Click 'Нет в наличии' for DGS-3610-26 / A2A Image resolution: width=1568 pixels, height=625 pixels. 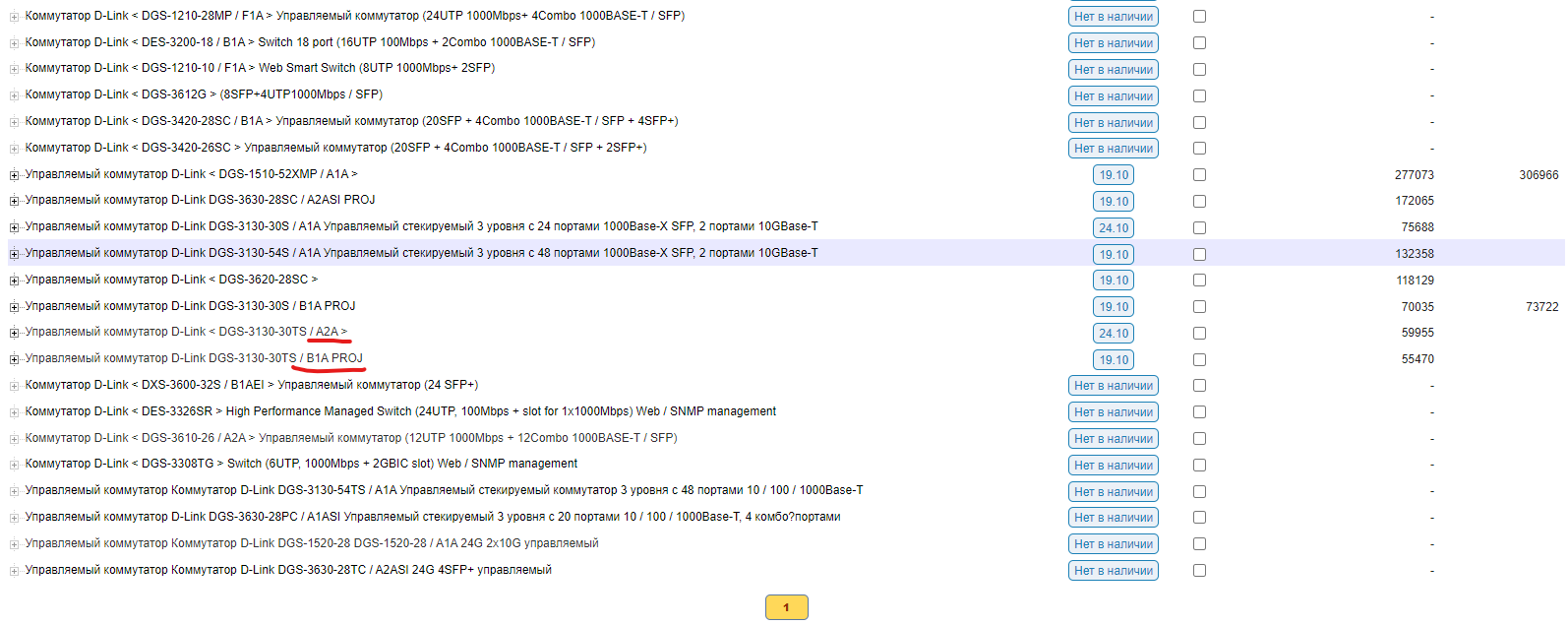pos(1114,439)
